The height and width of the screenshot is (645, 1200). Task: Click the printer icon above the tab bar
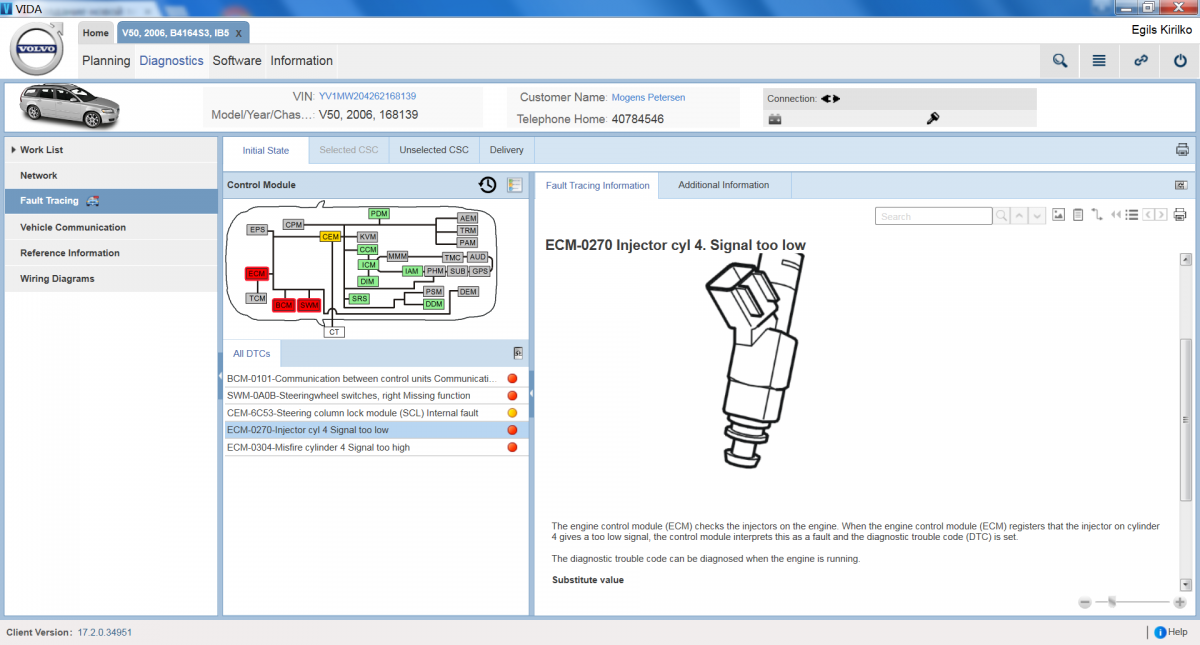click(1182, 150)
